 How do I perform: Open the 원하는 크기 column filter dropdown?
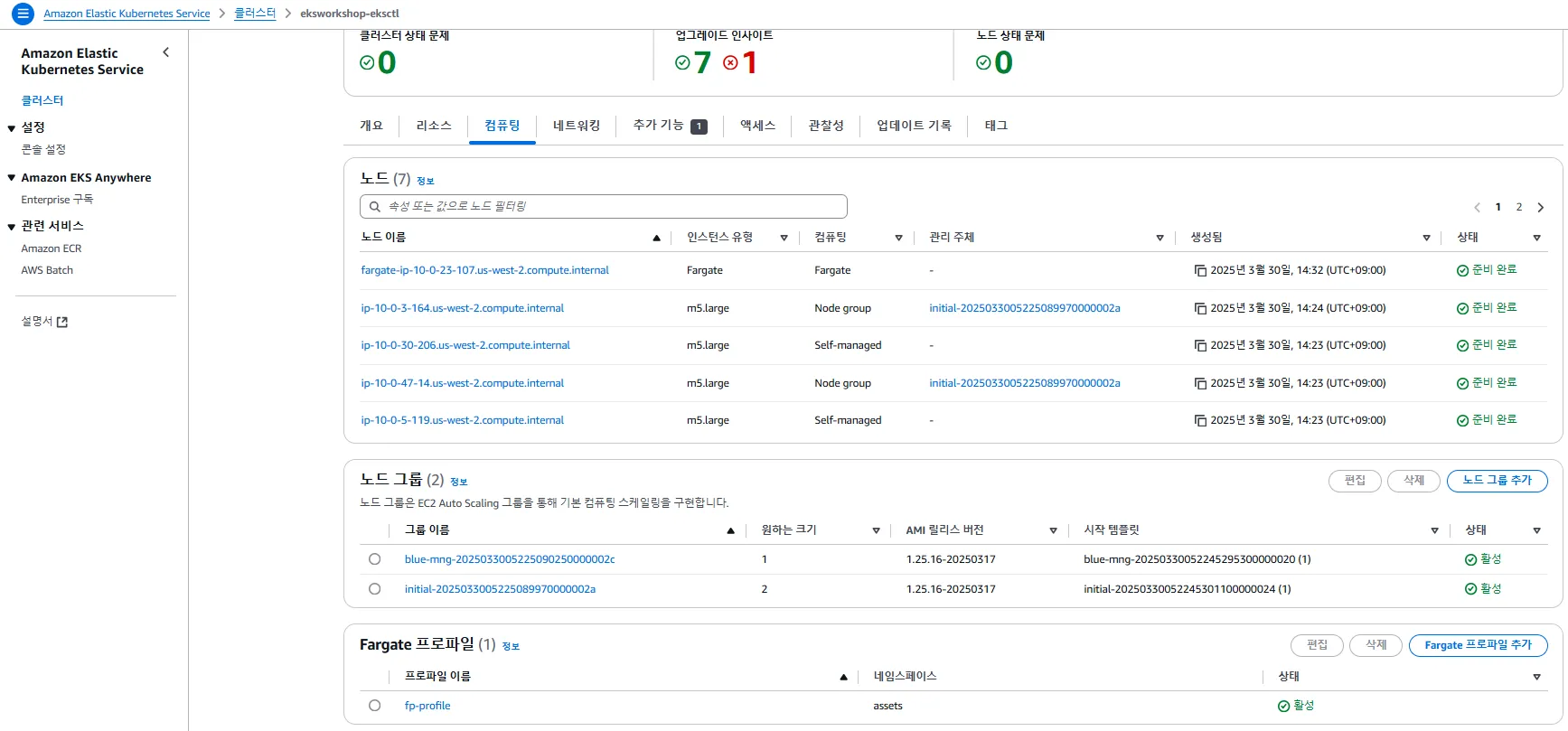[x=876, y=530]
